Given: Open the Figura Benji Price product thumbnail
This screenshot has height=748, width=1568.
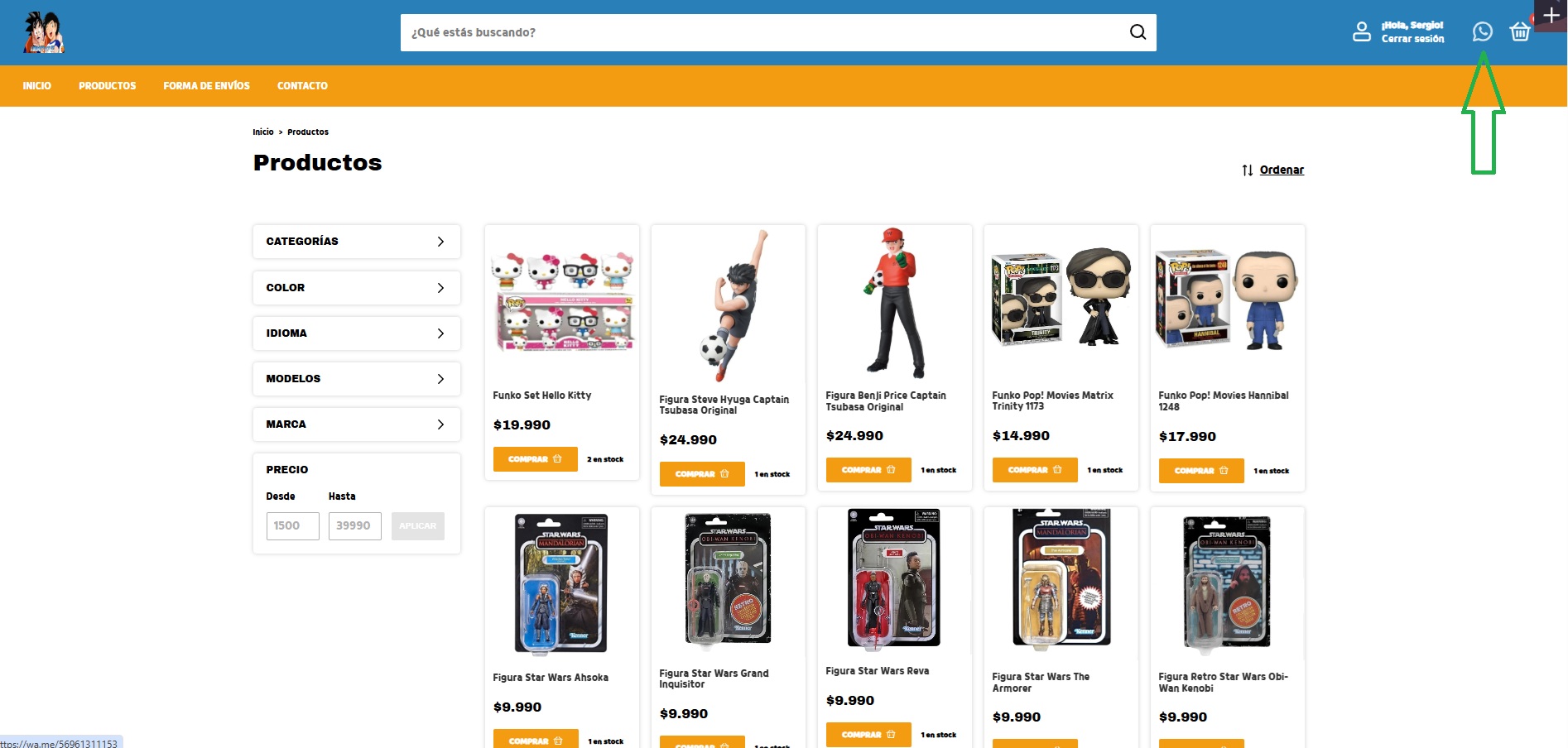Looking at the screenshot, I should [895, 304].
